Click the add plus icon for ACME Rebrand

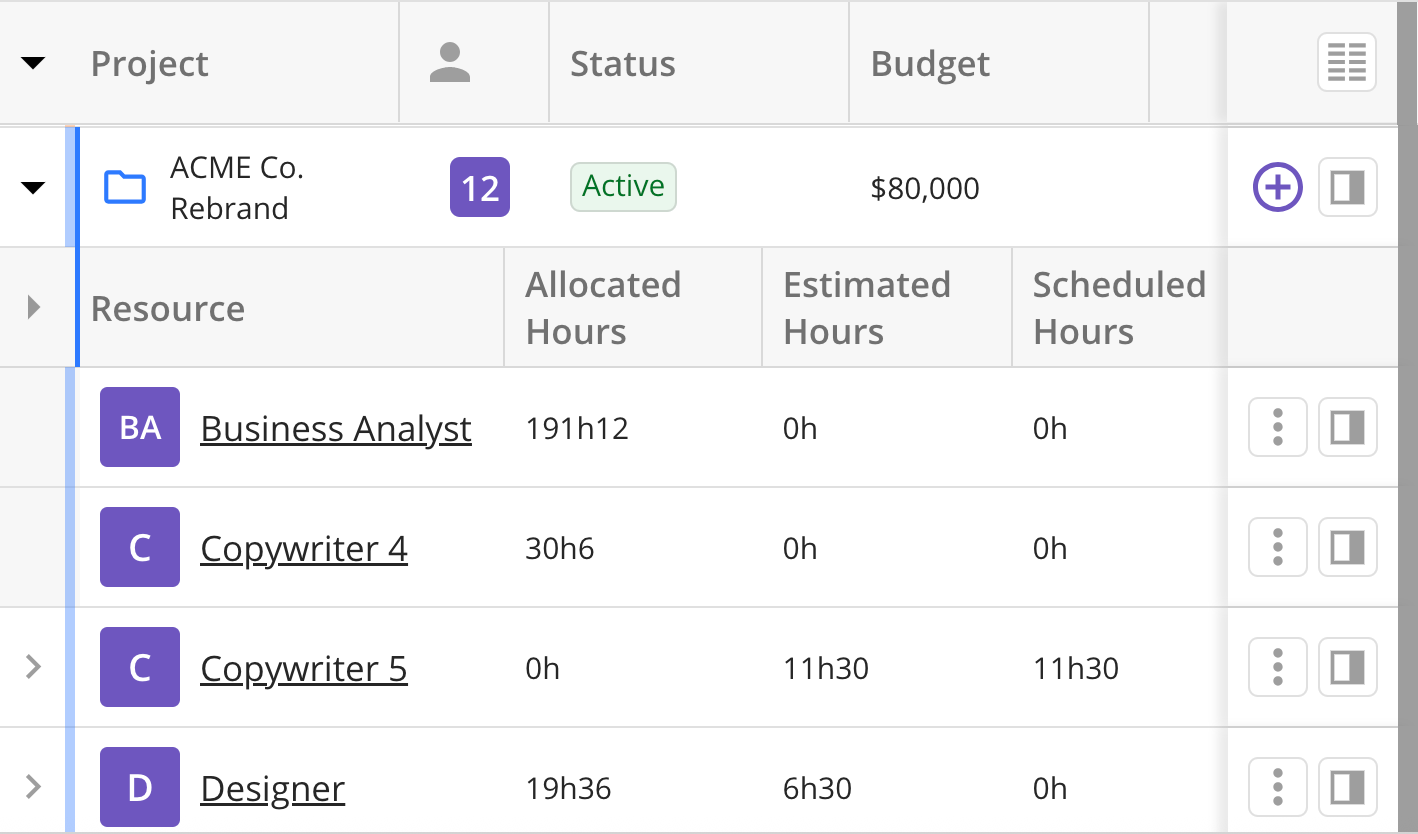(1277, 187)
